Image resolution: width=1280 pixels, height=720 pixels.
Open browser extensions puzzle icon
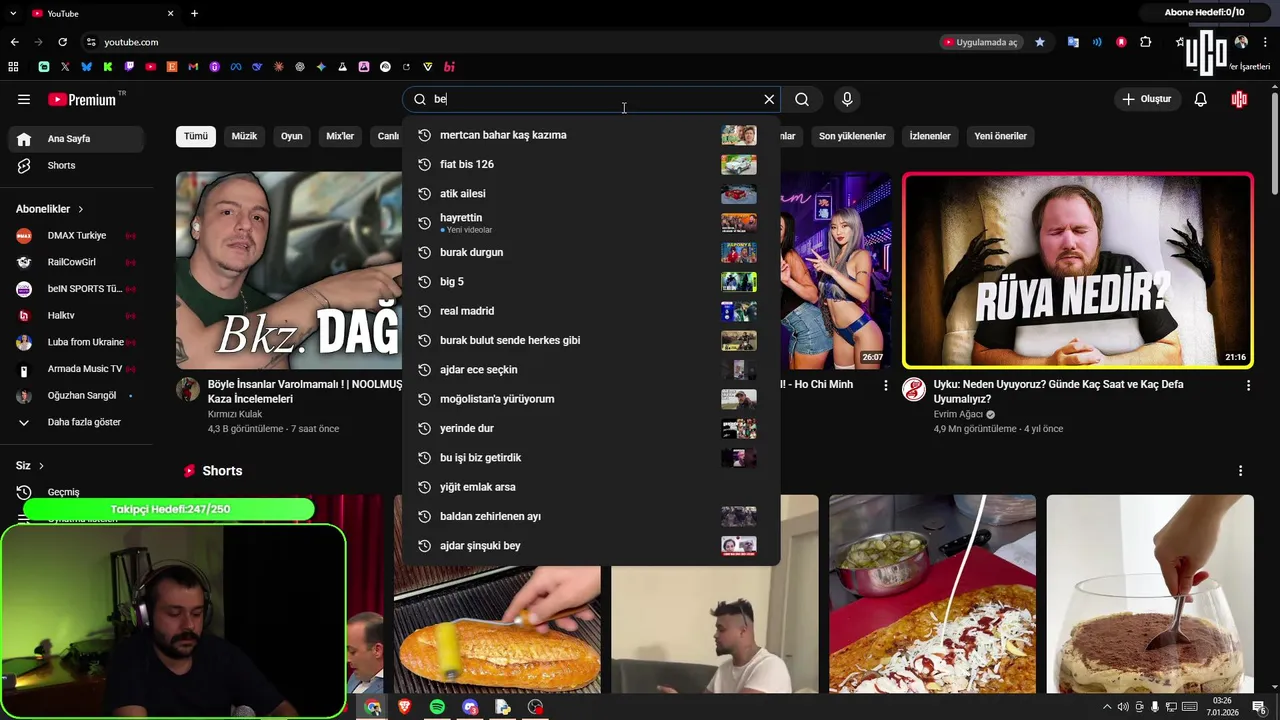pos(1146,42)
